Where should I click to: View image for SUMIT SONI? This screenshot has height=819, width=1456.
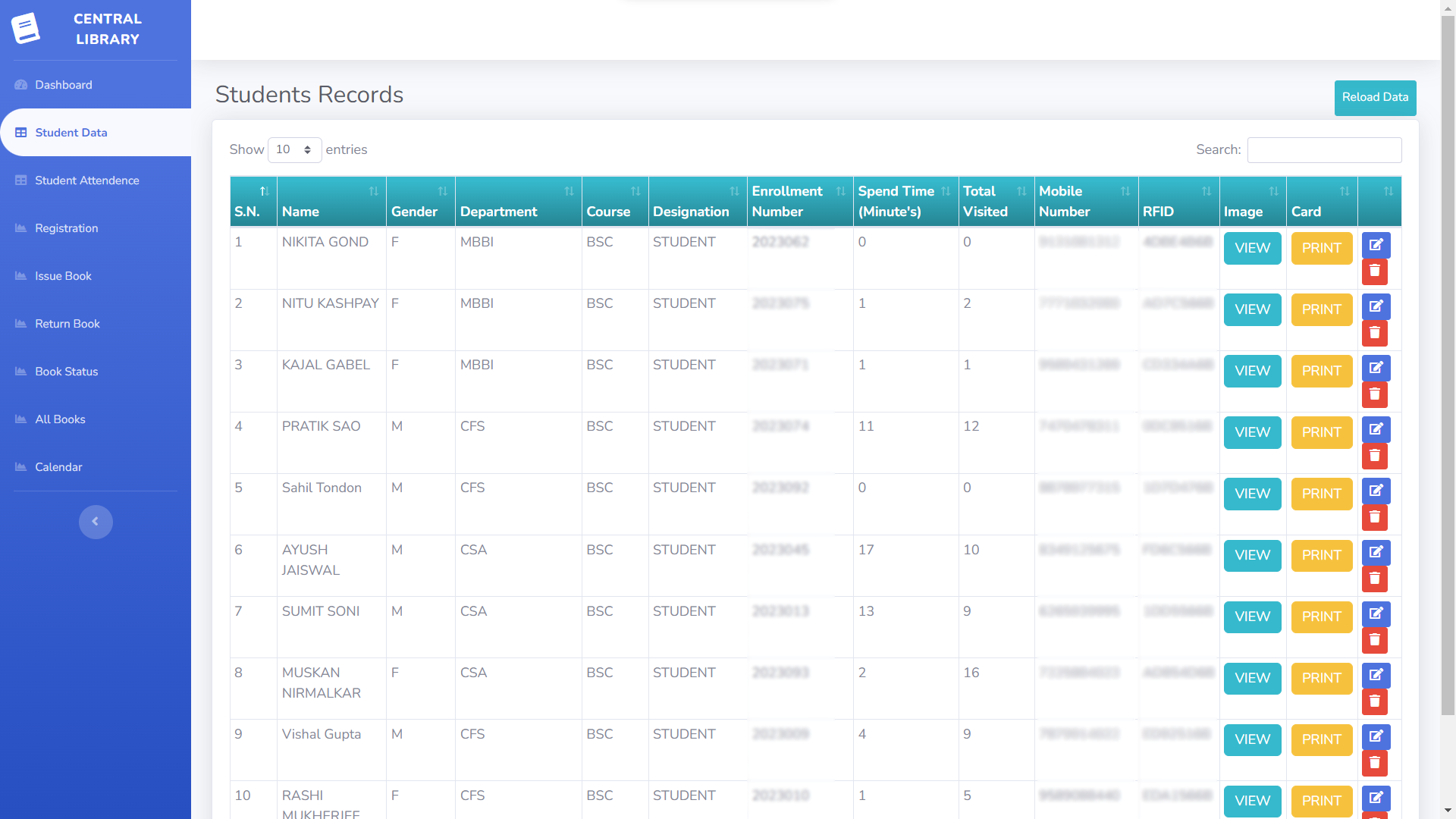point(1252,617)
